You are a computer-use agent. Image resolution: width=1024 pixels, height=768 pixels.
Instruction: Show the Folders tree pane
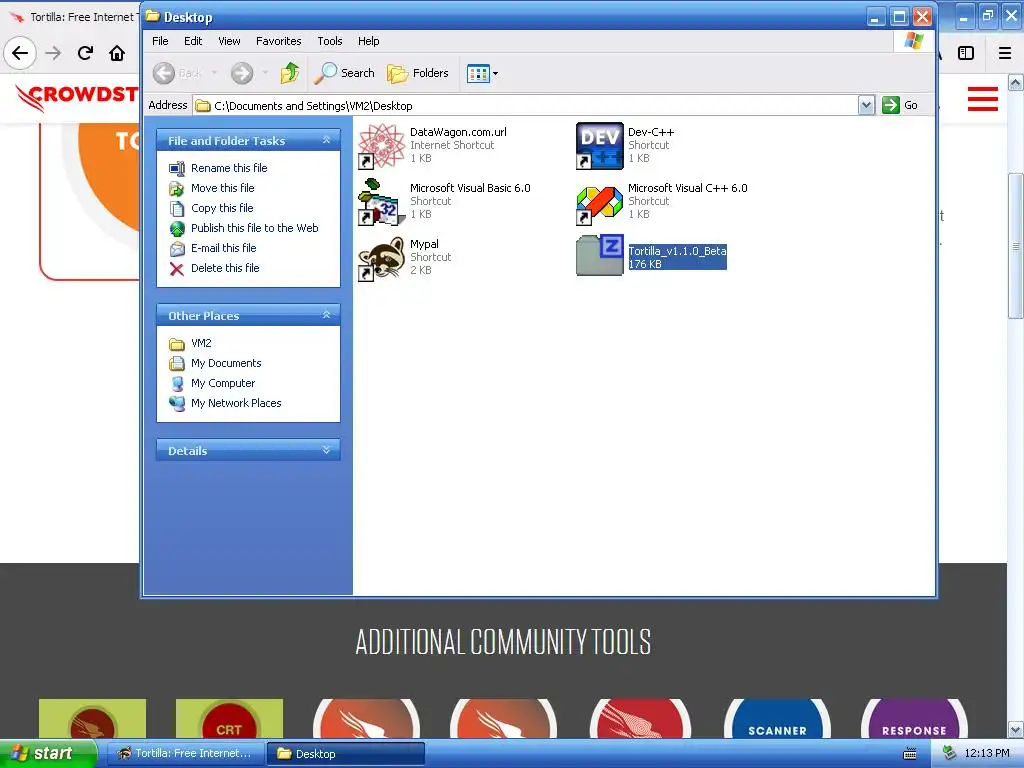tap(418, 73)
